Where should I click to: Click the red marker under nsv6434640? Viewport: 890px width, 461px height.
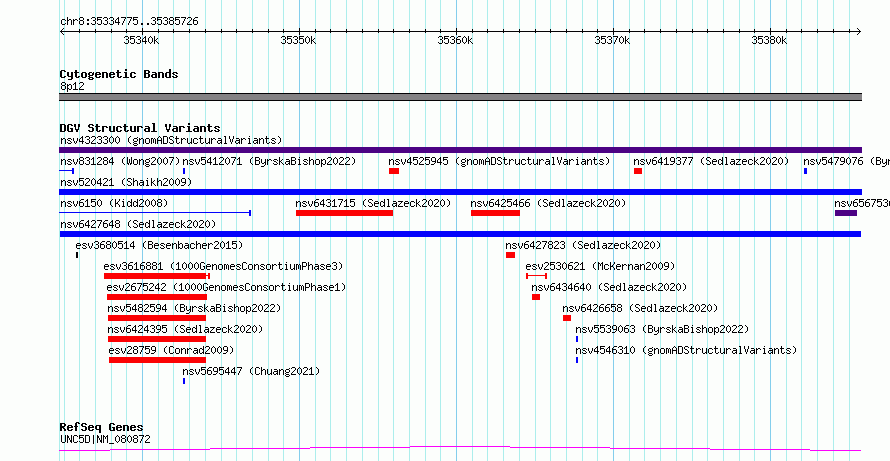(x=536, y=297)
